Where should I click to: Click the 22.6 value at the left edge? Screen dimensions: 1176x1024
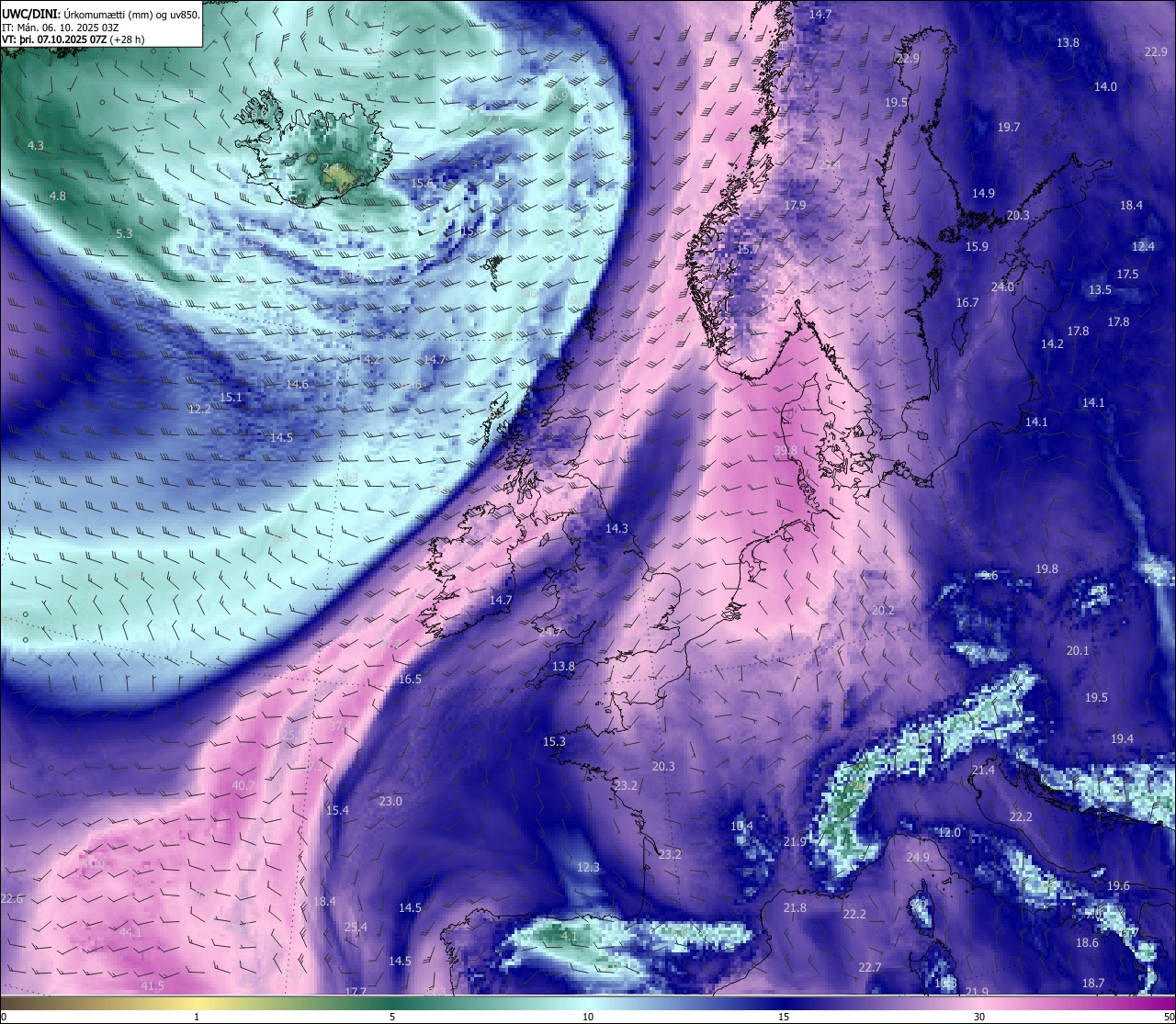coord(12,898)
